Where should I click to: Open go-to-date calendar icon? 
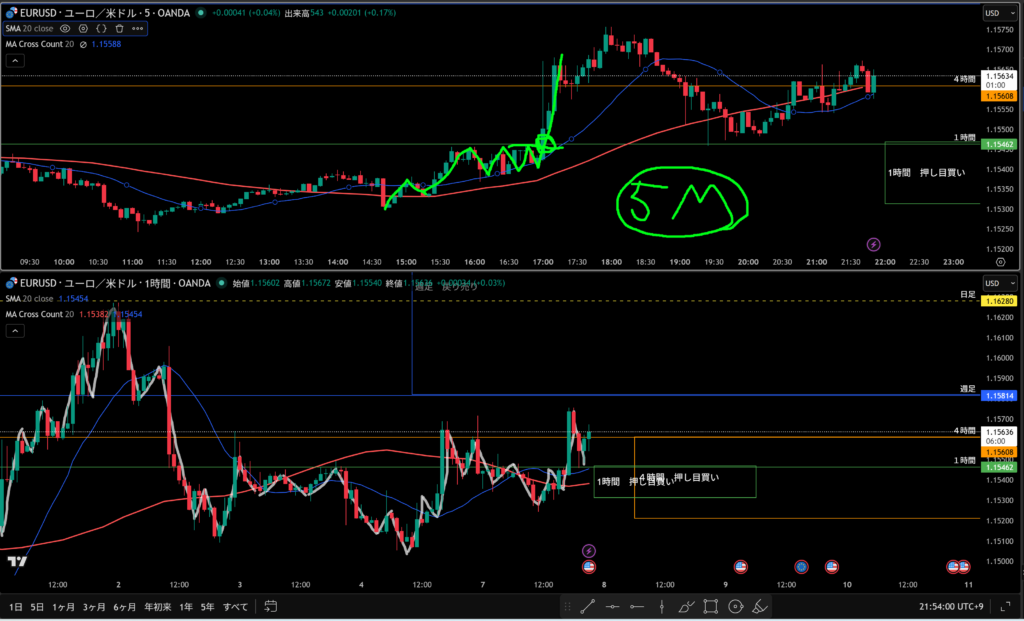pos(270,606)
